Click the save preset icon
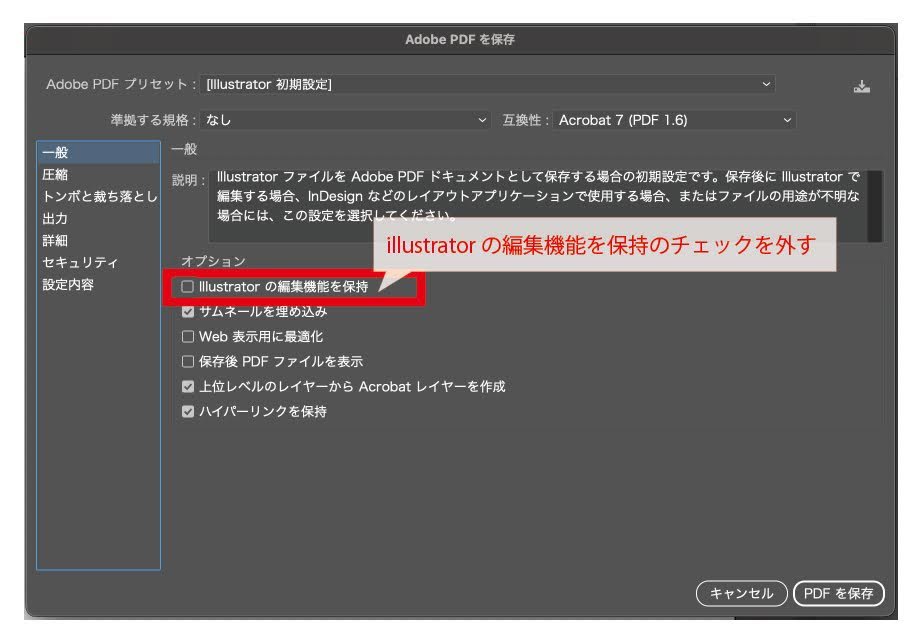Viewport: 922px width, 643px height. [861, 86]
